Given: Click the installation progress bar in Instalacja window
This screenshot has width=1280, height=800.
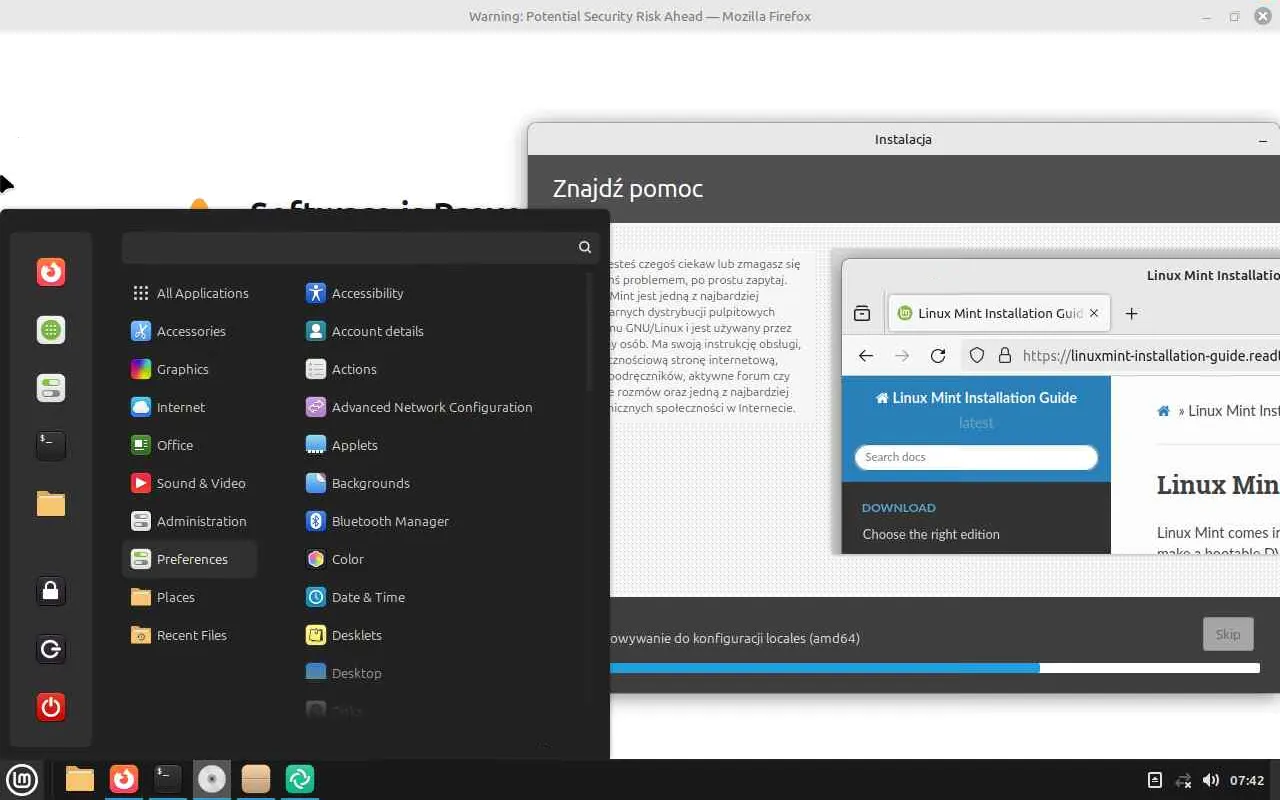Looking at the screenshot, I should [934, 668].
